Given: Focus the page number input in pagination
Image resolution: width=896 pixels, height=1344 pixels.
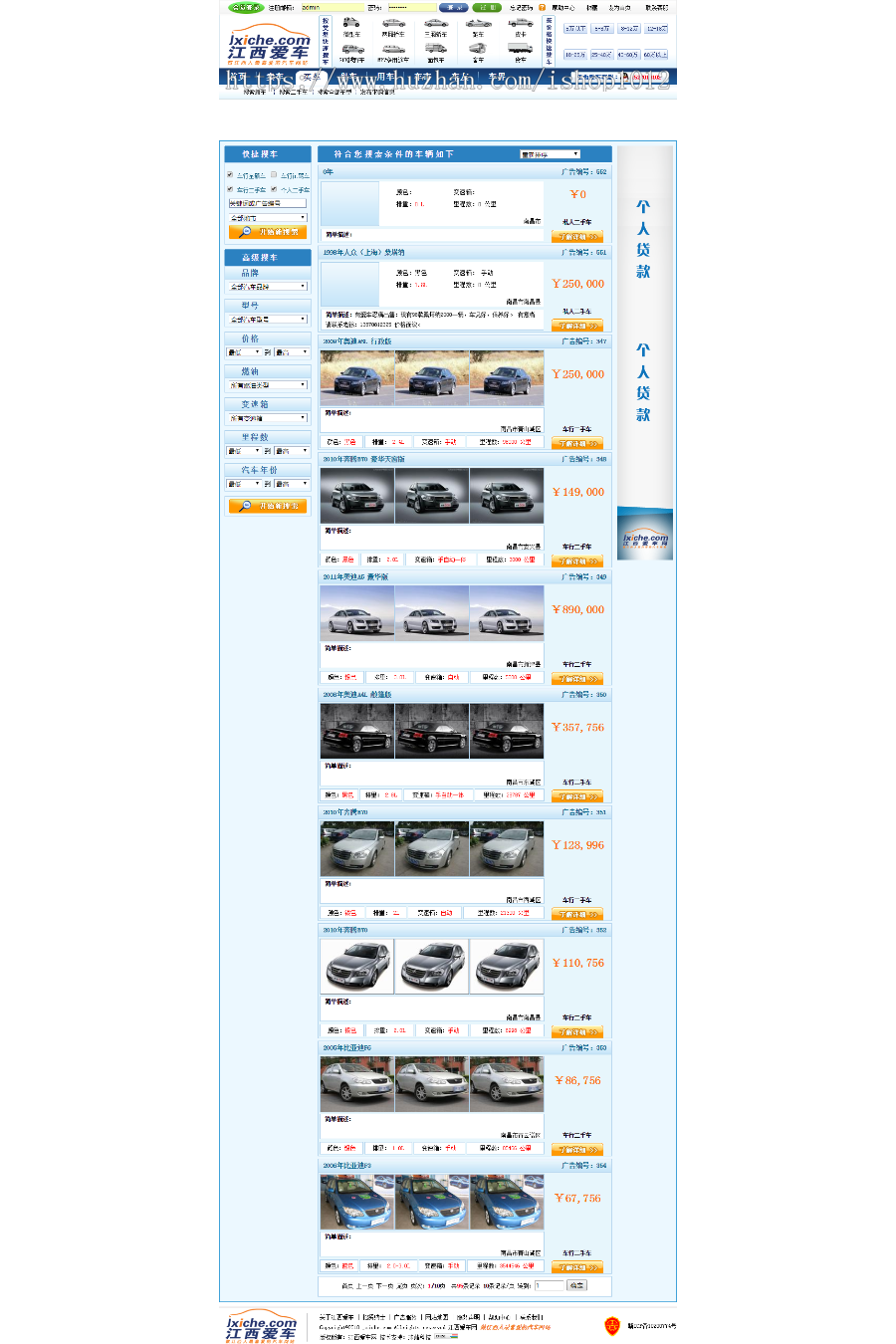Looking at the screenshot, I should click(549, 1285).
